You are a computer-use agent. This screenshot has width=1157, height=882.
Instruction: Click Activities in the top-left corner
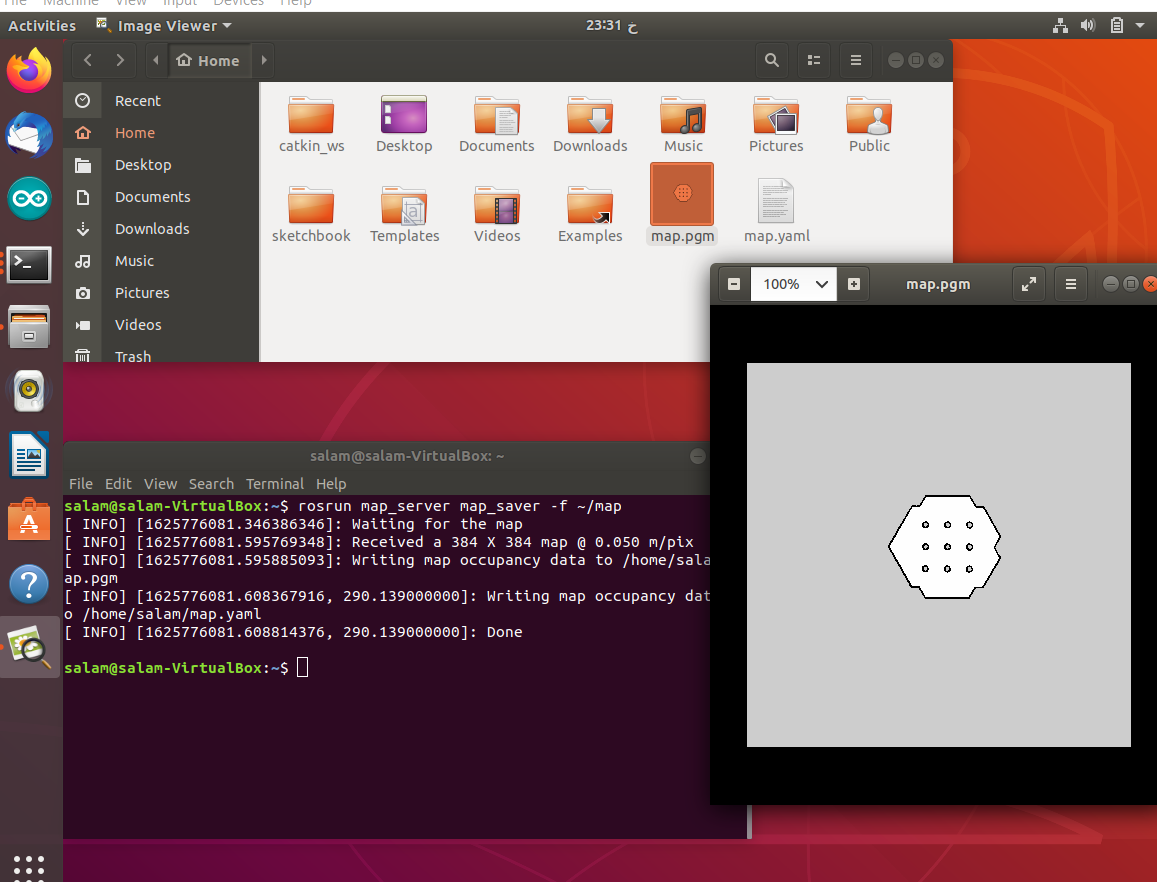click(42, 25)
